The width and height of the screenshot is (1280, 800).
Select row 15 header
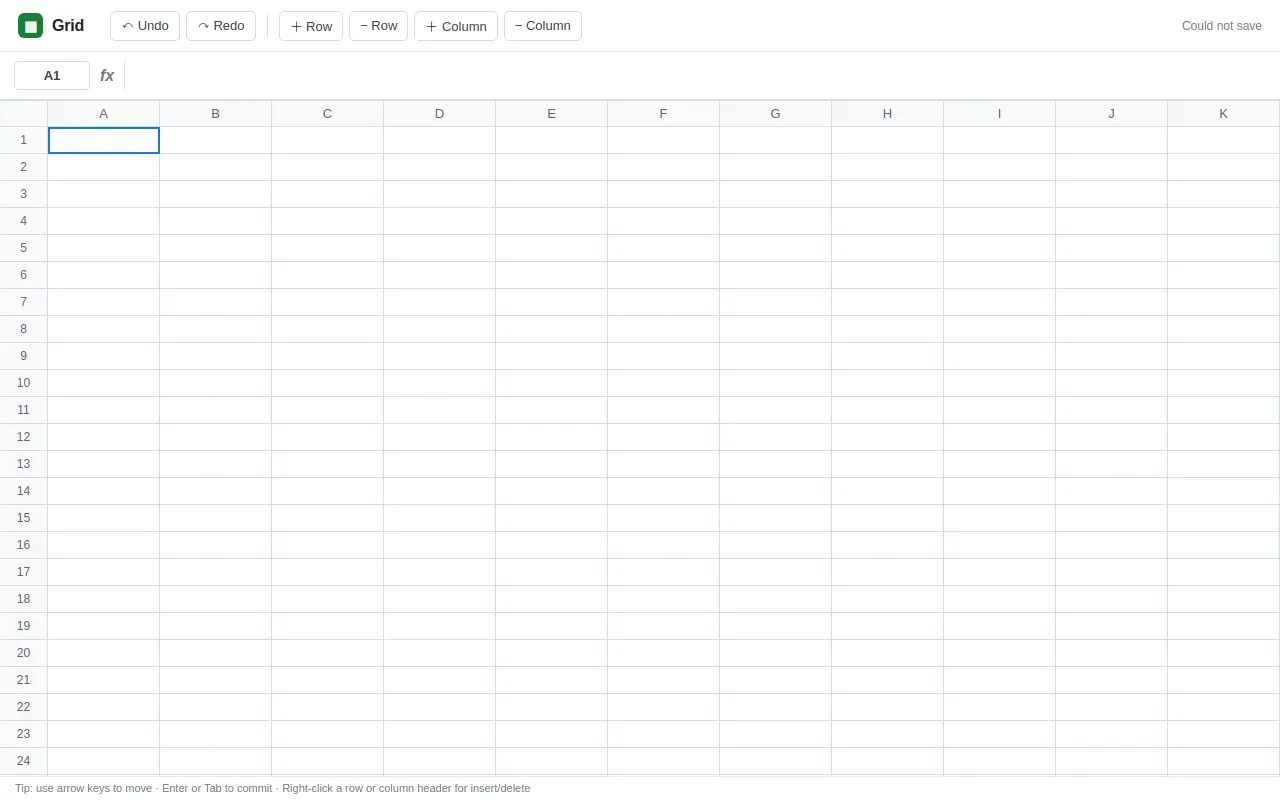(x=24, y=518)
